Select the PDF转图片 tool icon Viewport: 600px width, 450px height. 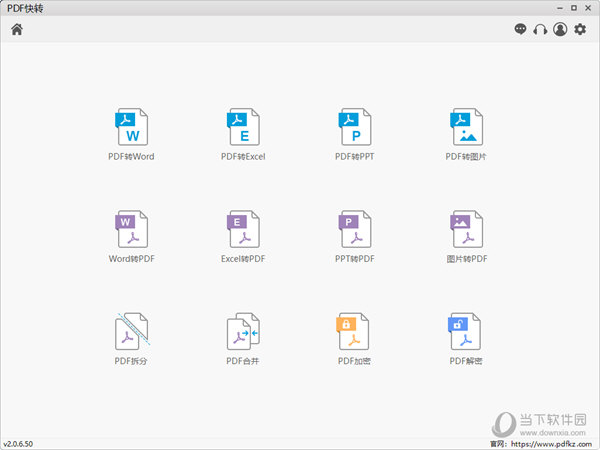tap(466, 127)
